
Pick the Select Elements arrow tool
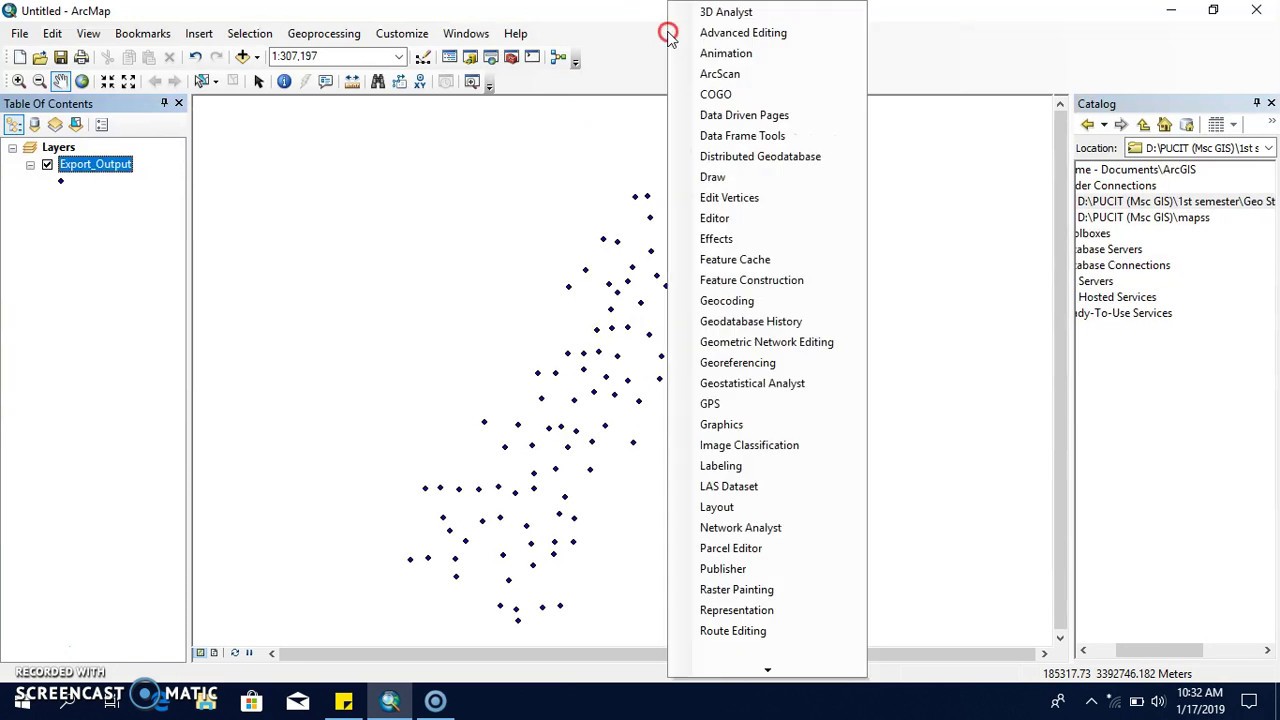[258, 81]
